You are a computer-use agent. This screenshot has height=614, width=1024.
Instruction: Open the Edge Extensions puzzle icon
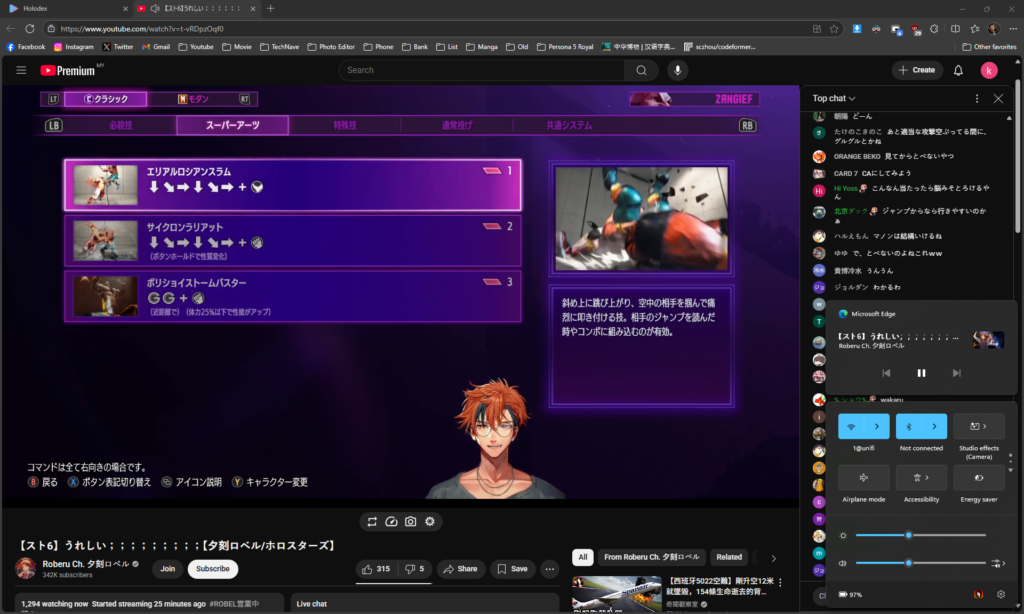[x=935, y=29]
